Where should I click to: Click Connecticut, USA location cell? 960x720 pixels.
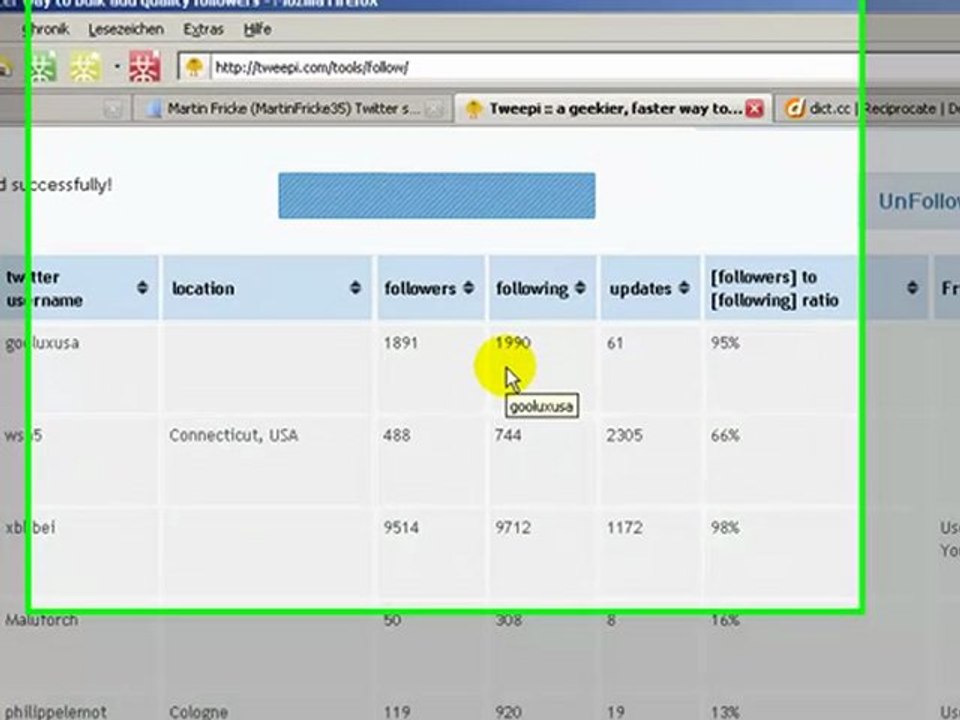(233, 435)
